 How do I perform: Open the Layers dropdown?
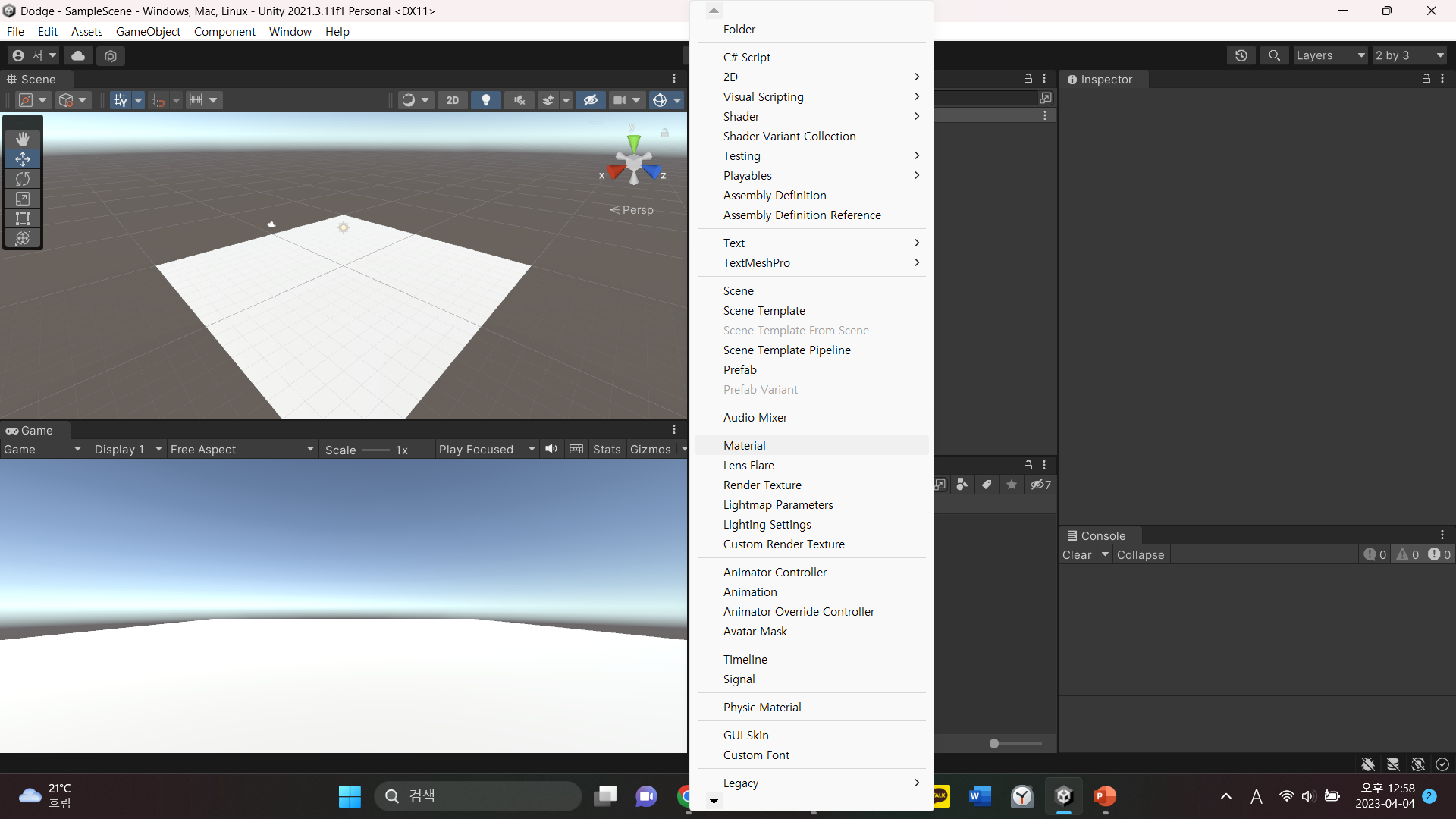tap(1330, 55)
